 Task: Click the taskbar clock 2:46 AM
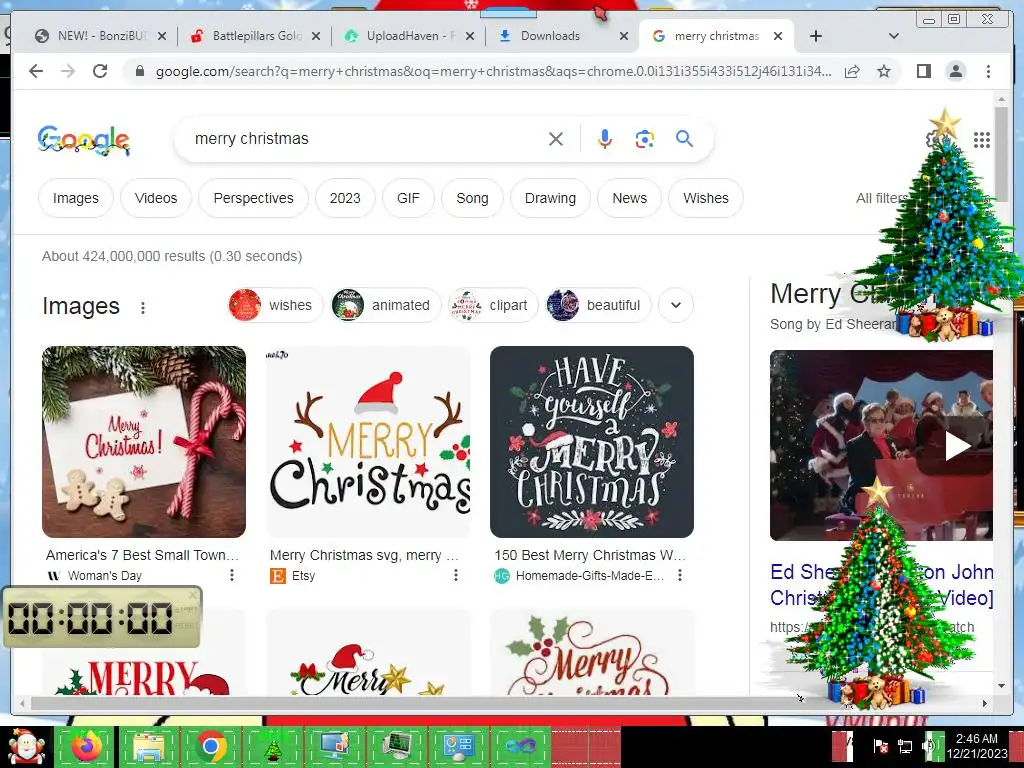pyautogui.click(x=977, y=739)
